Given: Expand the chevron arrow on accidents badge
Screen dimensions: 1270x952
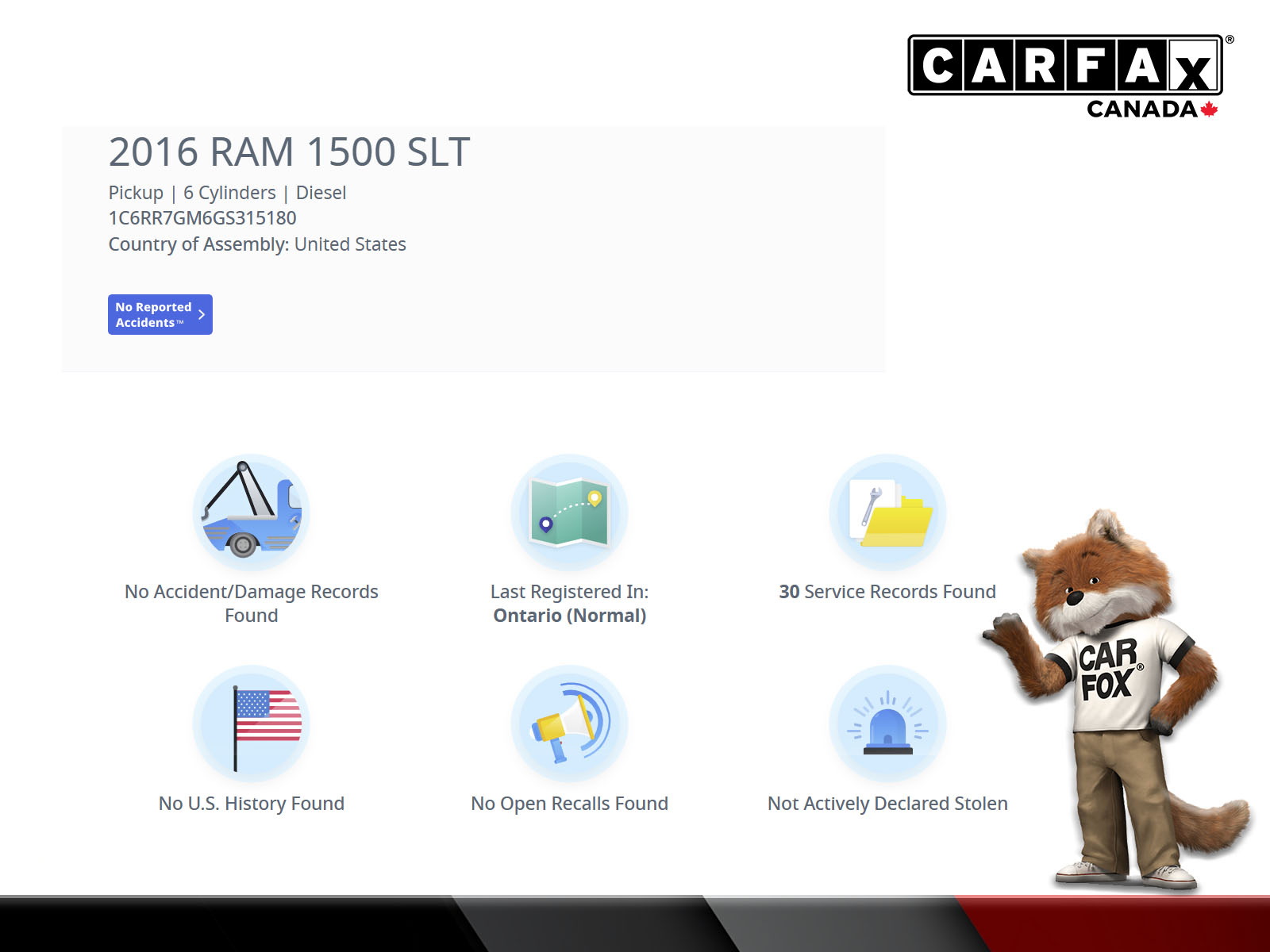Looking at the screenshot, I should pyautogui.click(x=202, y=315).
